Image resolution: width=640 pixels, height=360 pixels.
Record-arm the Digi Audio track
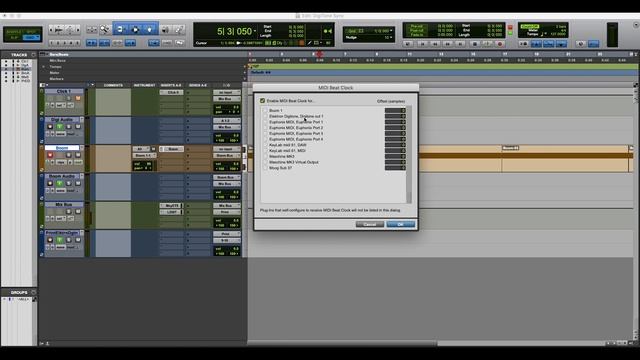click(50, 127)
